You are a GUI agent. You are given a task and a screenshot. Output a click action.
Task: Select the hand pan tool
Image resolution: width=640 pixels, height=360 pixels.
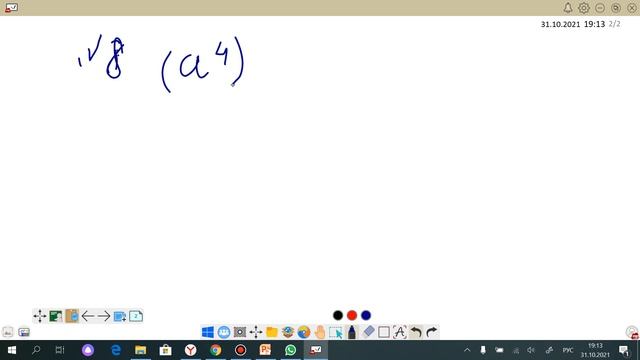(320, 332)
